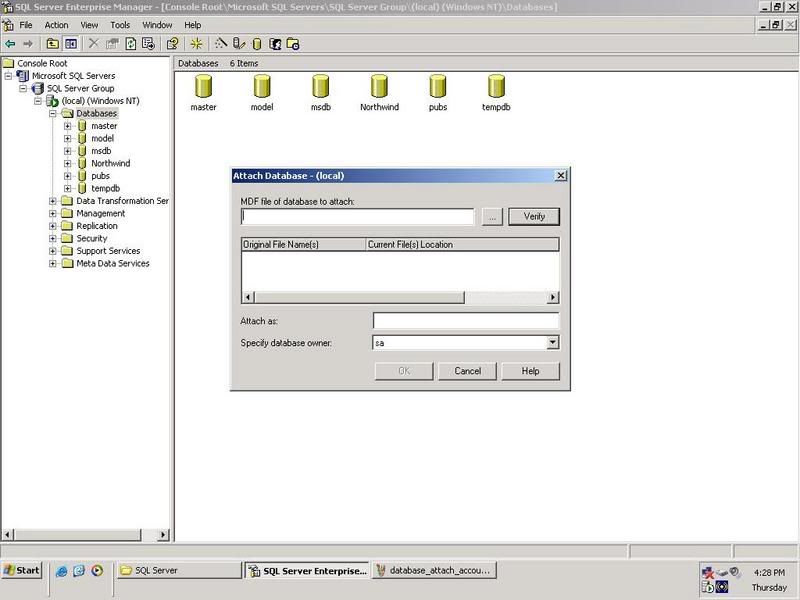
Task: Click Help button in Attach Database dialog
Action: tap(530, 371)
